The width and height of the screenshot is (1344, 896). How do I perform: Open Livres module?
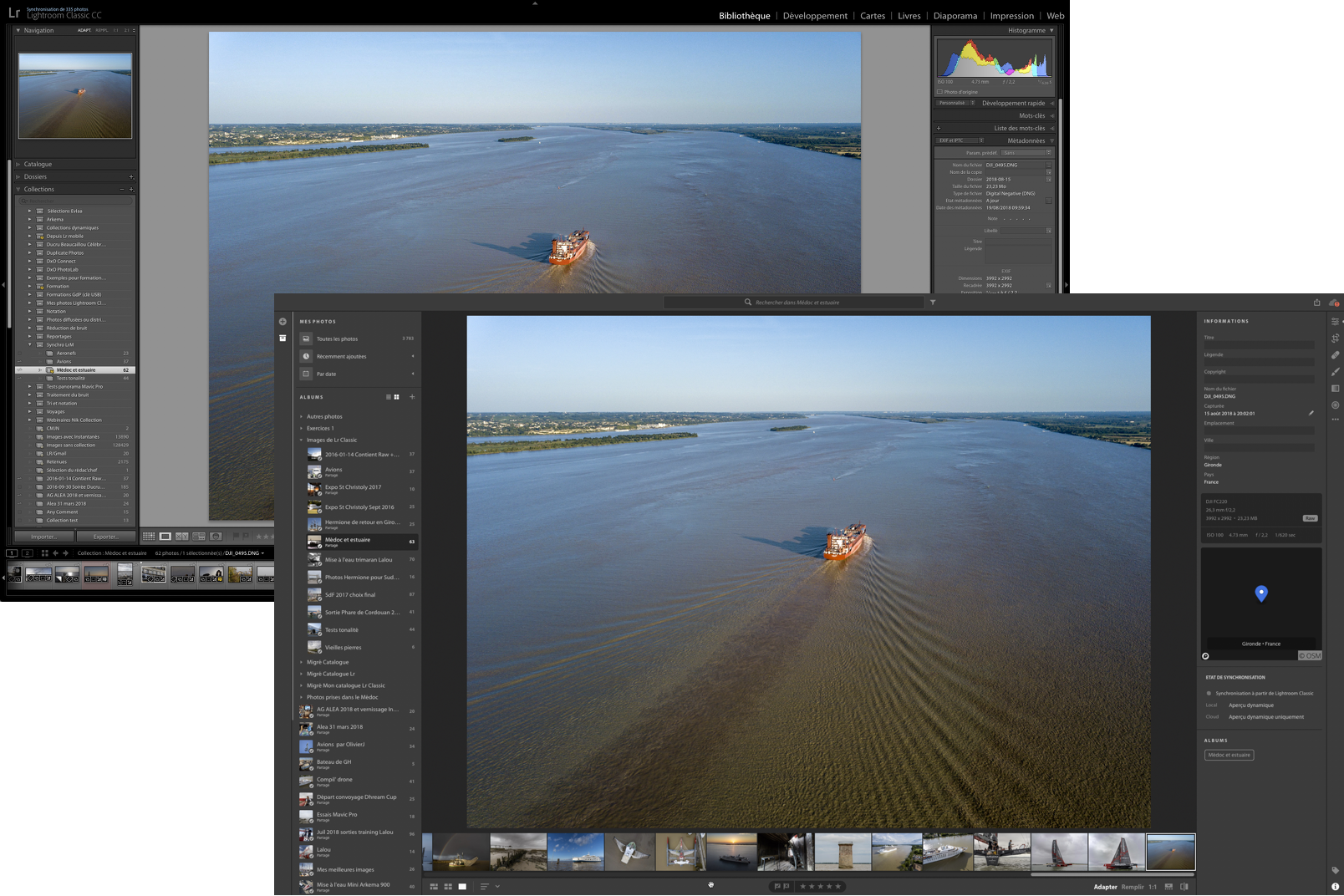click(909, 16)
